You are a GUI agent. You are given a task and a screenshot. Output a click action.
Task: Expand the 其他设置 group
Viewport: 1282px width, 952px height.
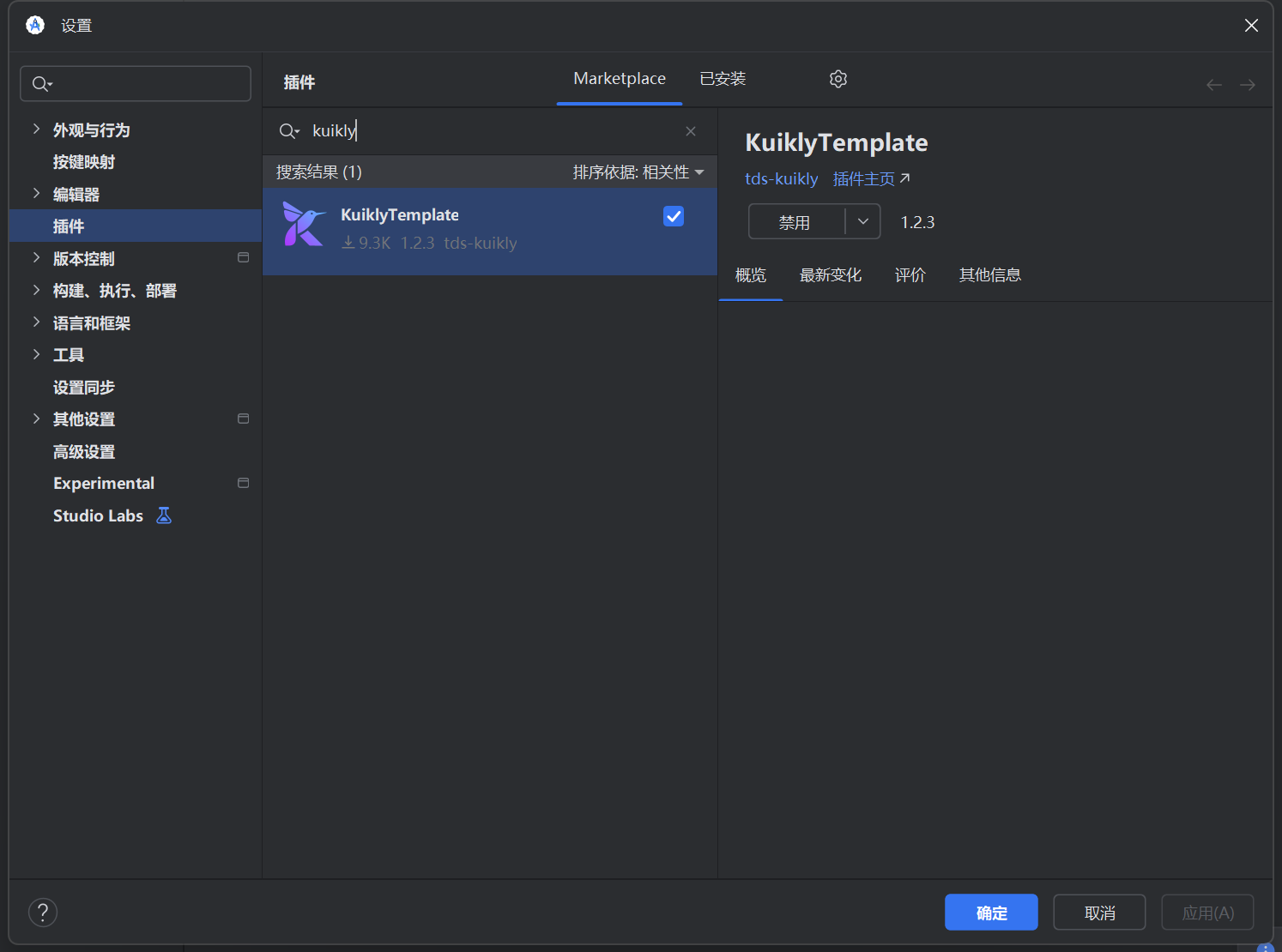36,419
